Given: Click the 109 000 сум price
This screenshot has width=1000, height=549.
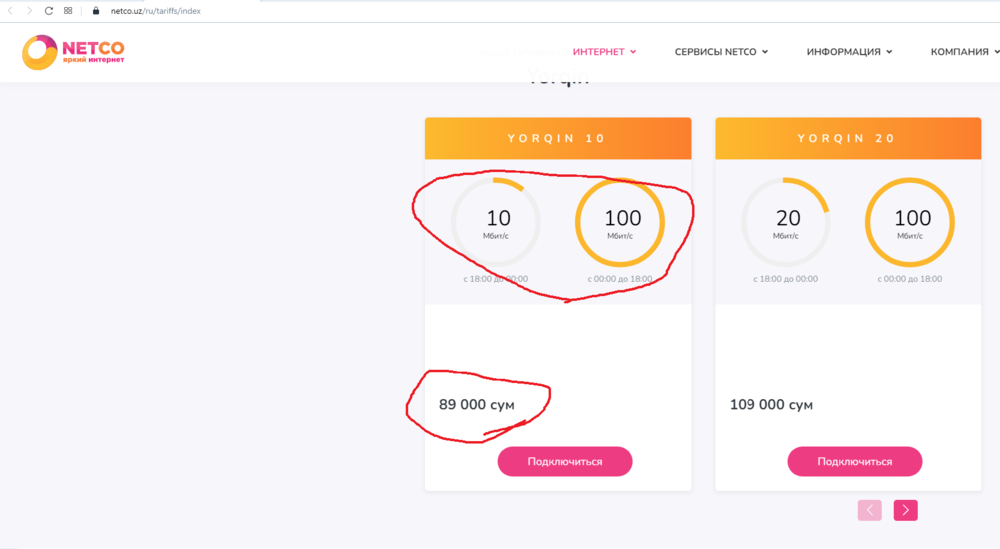Looking at the screenshot, I should coord(771,405).
